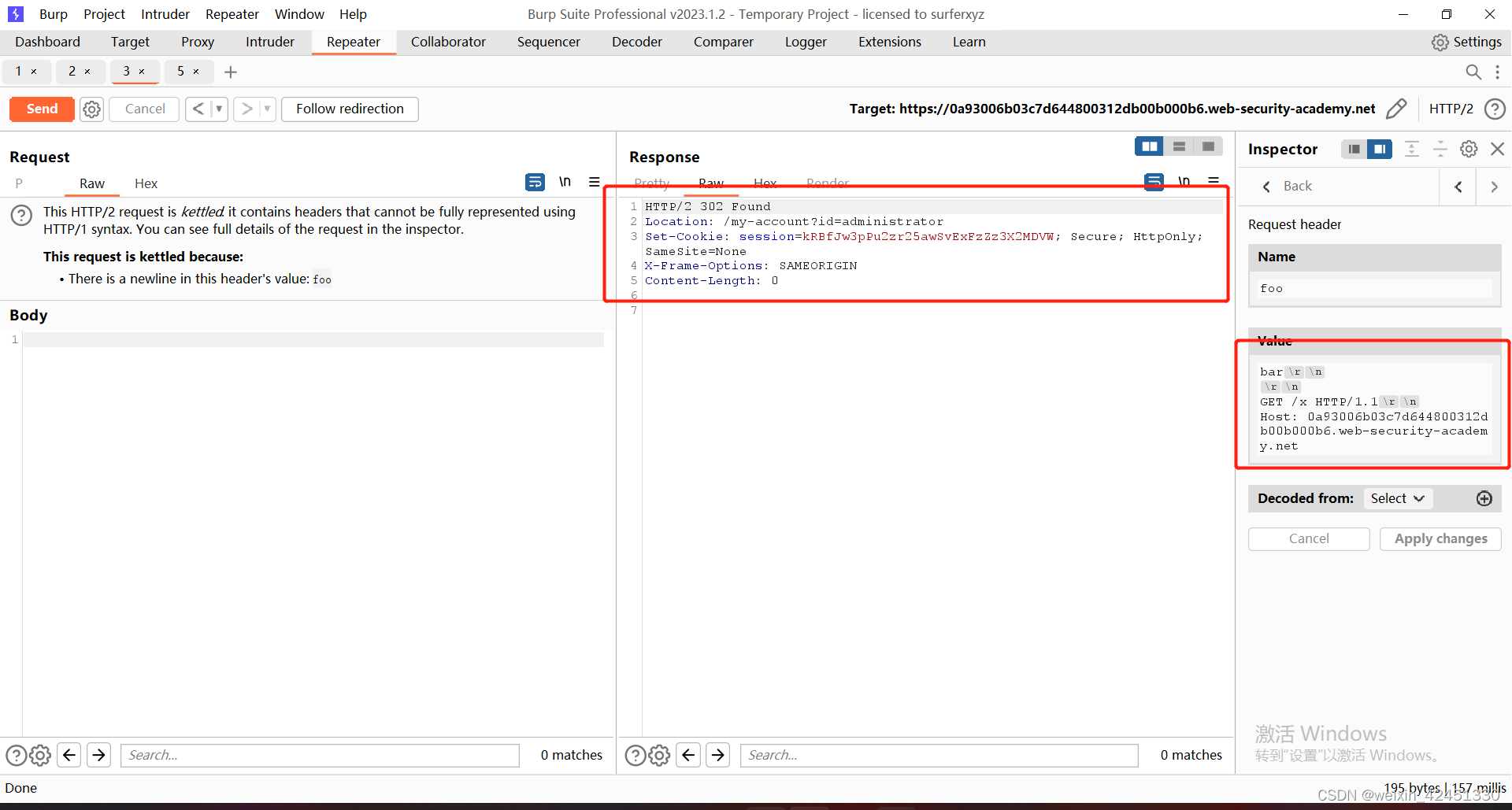Expand all Inspector sections

(1412, 149)
